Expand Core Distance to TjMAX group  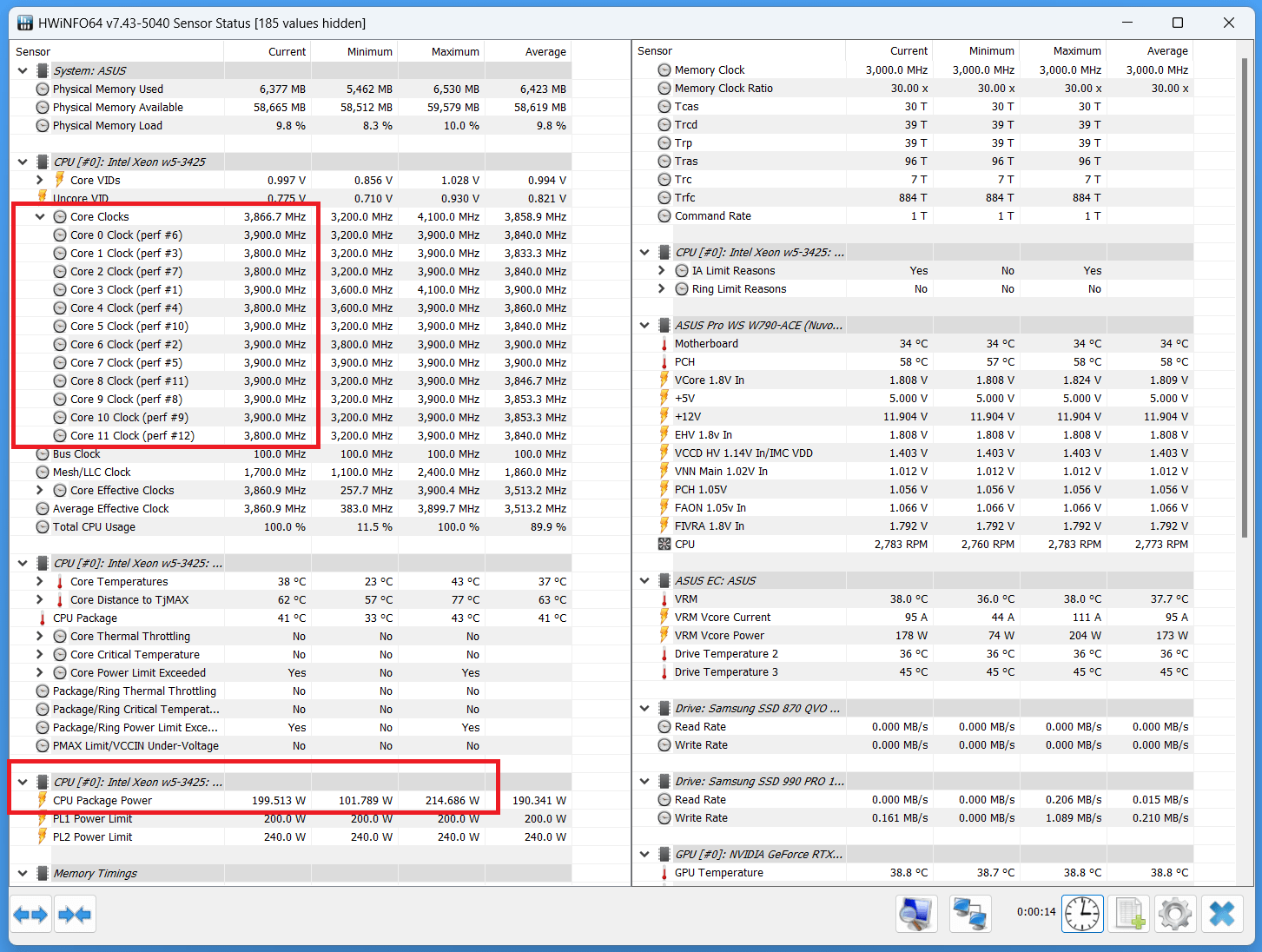pos(40,599)
